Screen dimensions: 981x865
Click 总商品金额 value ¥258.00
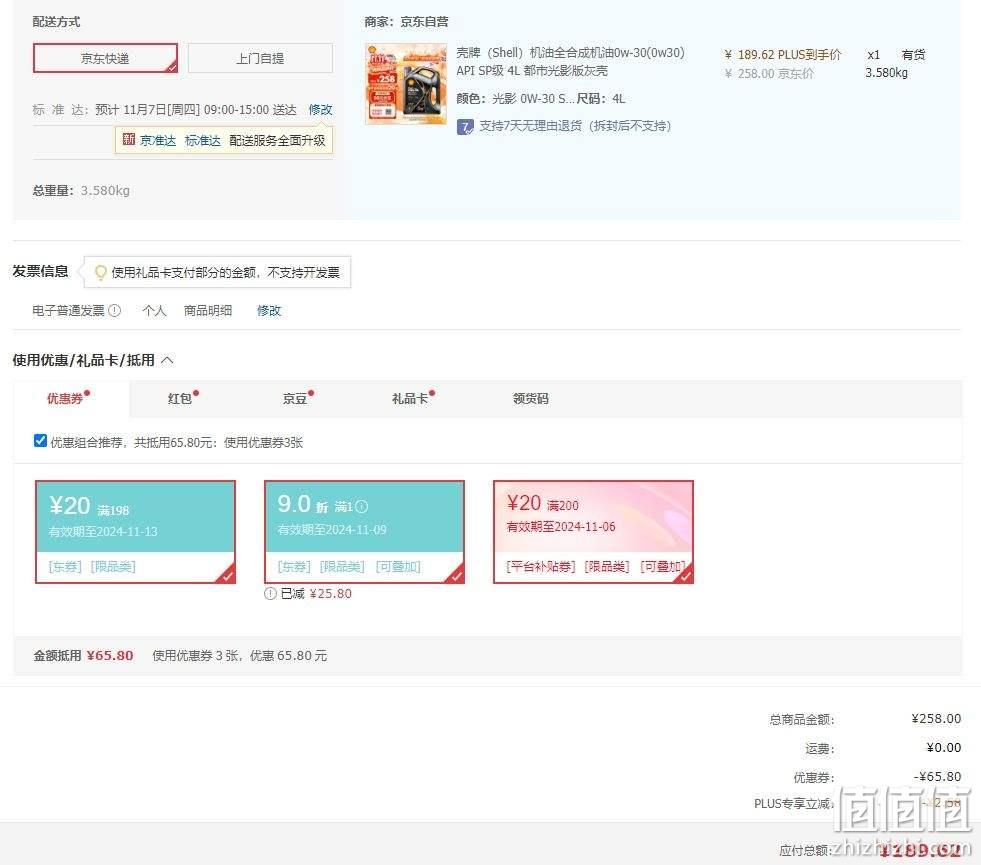pyautogui.click(x=936, y=719)
